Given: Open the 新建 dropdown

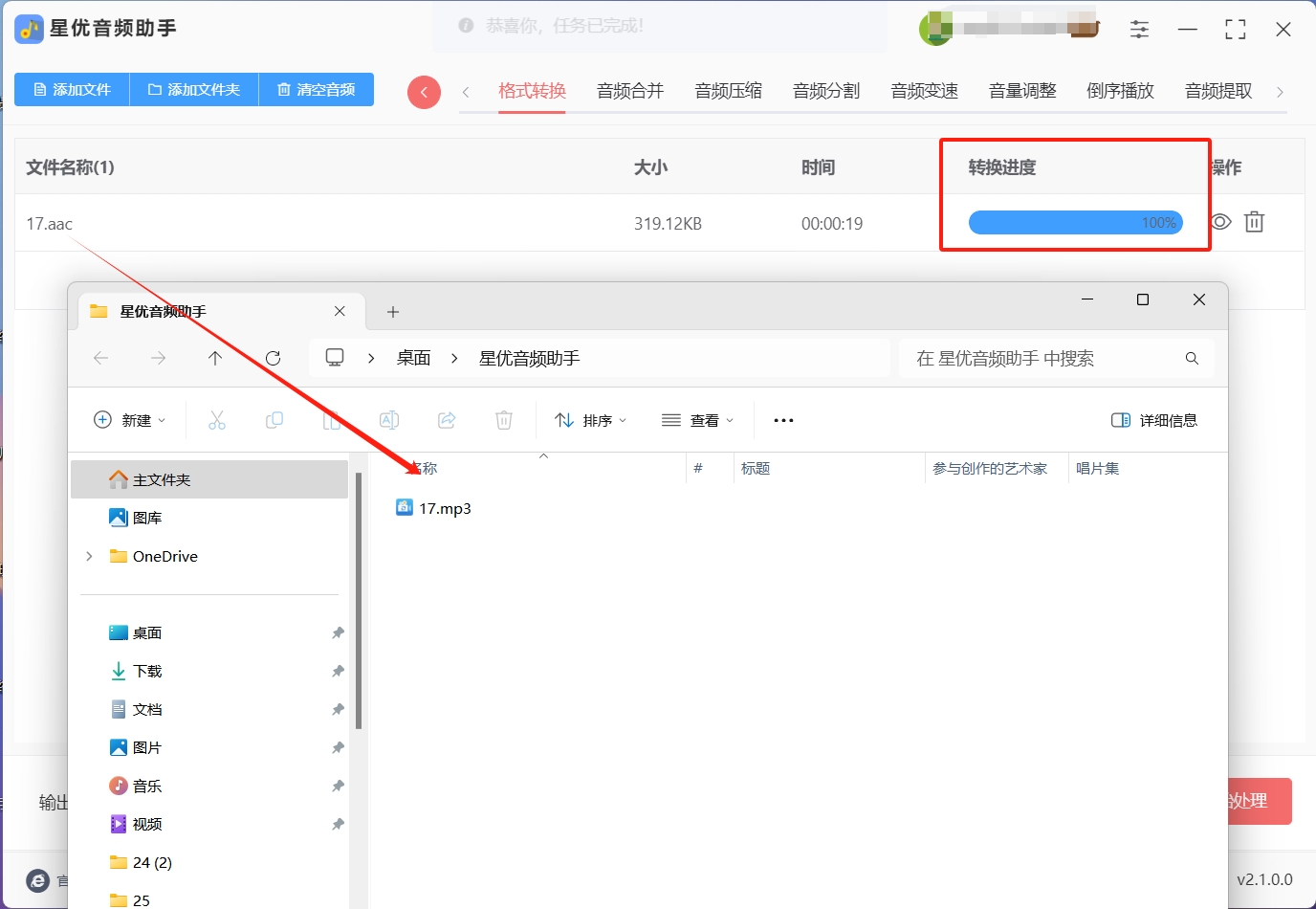Looking at the screenshot, I should click(x=130, y=420).
